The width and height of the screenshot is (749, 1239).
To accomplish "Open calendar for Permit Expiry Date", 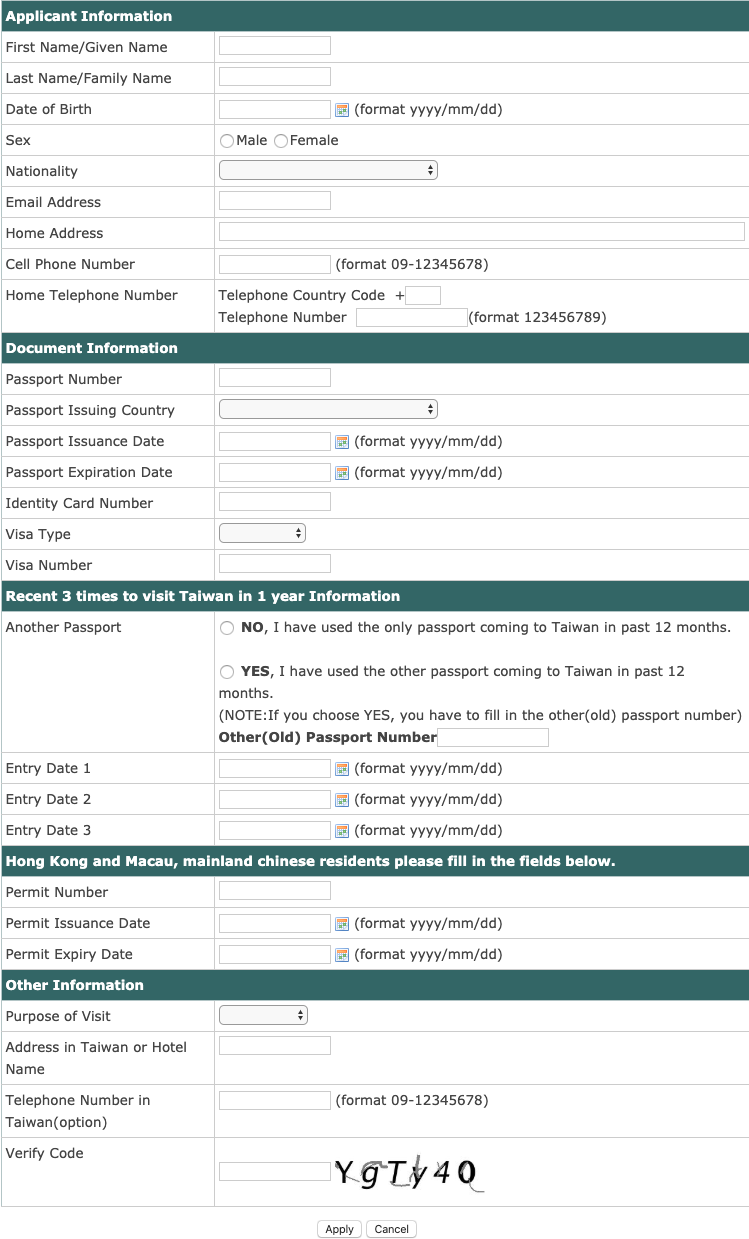I will pos(342,955).
